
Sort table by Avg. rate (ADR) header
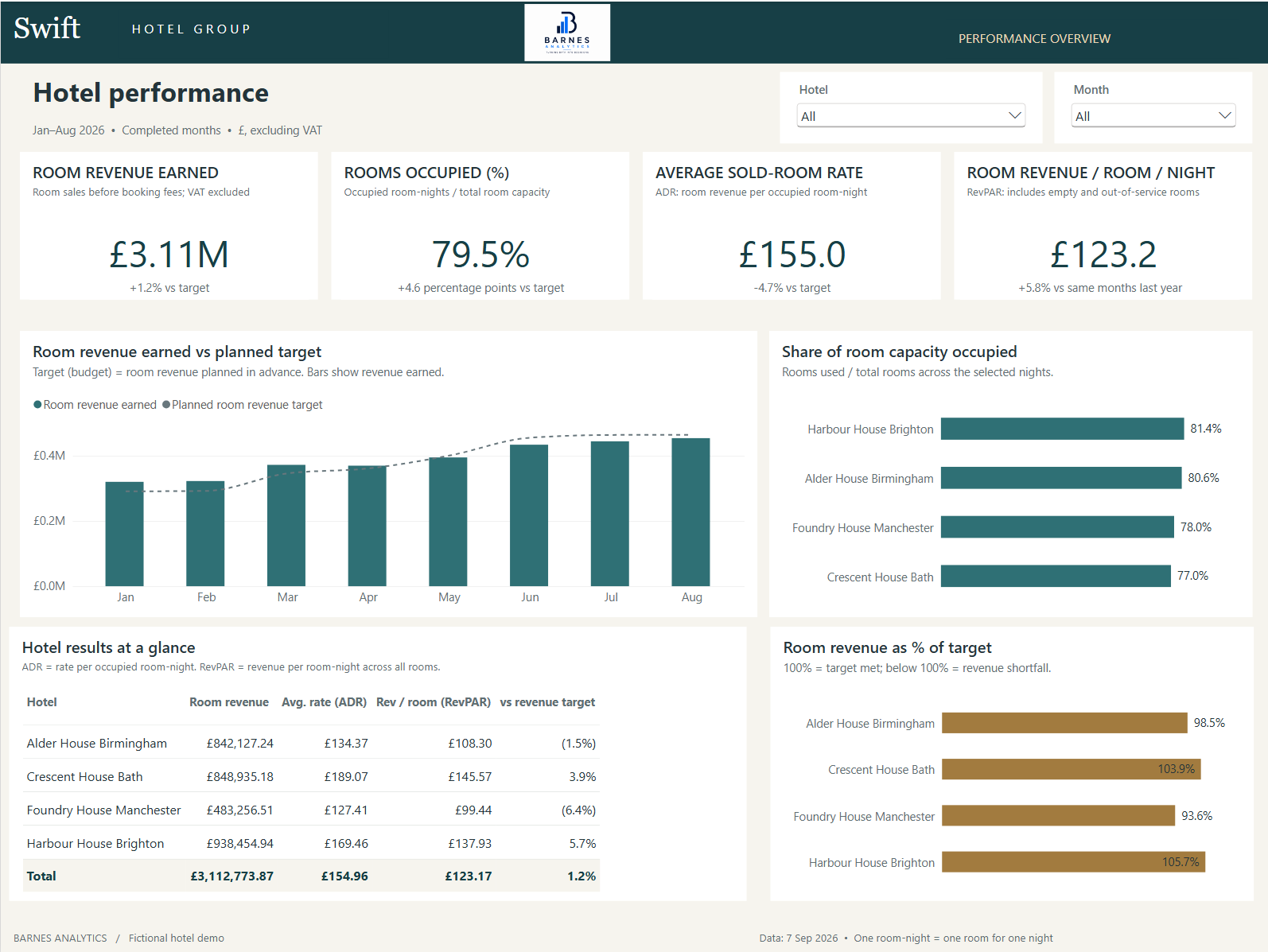325,702
